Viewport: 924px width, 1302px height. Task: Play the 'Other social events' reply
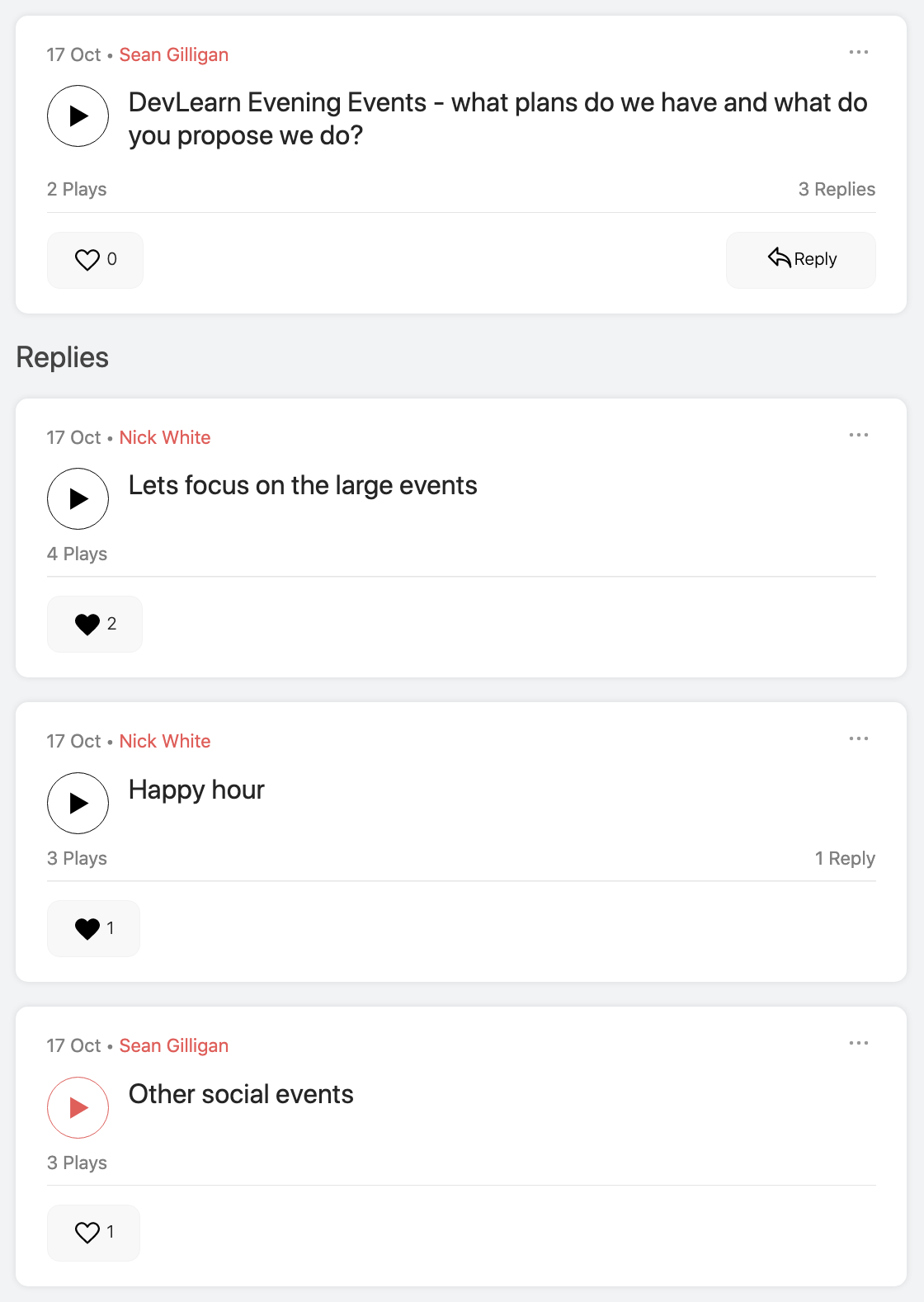coord(78,1107)
